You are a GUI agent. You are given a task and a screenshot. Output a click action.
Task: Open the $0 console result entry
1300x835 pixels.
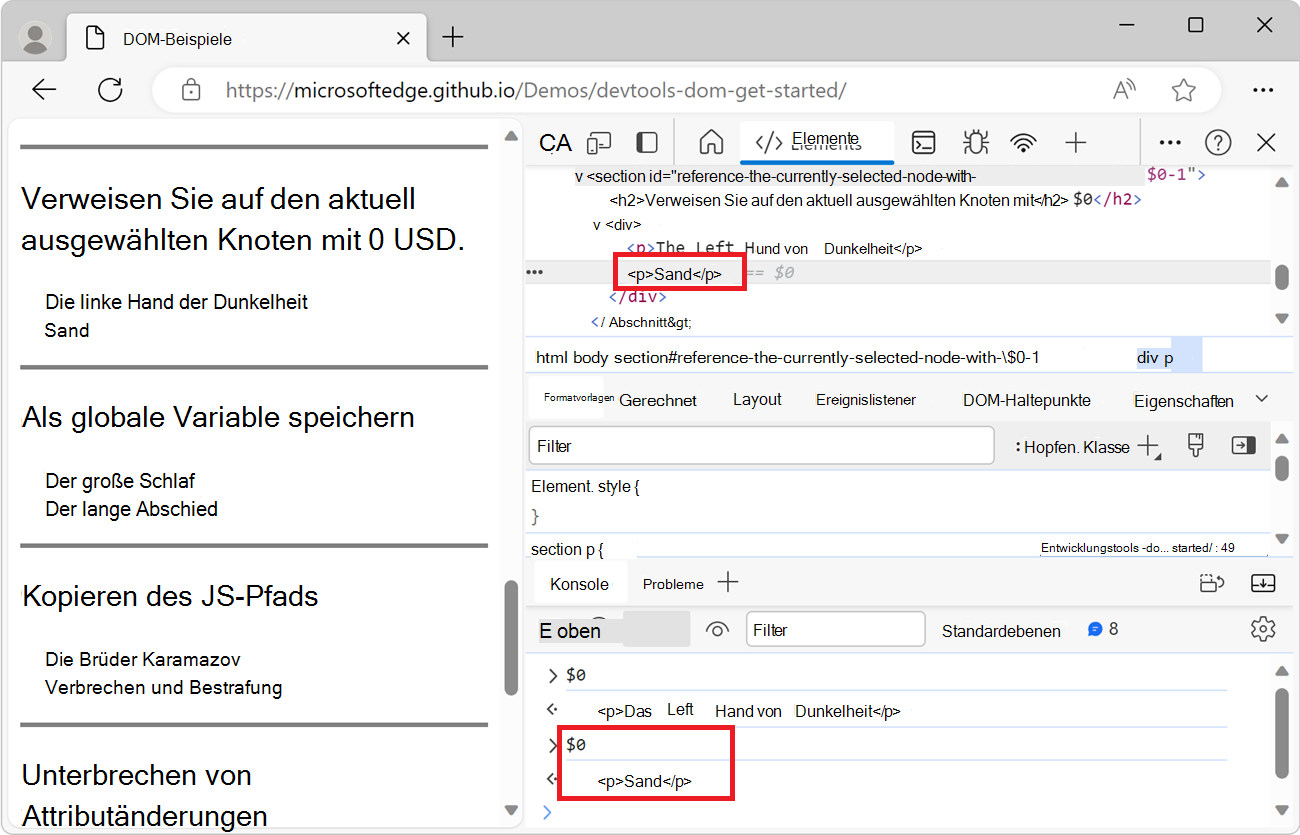click(575, 744)
